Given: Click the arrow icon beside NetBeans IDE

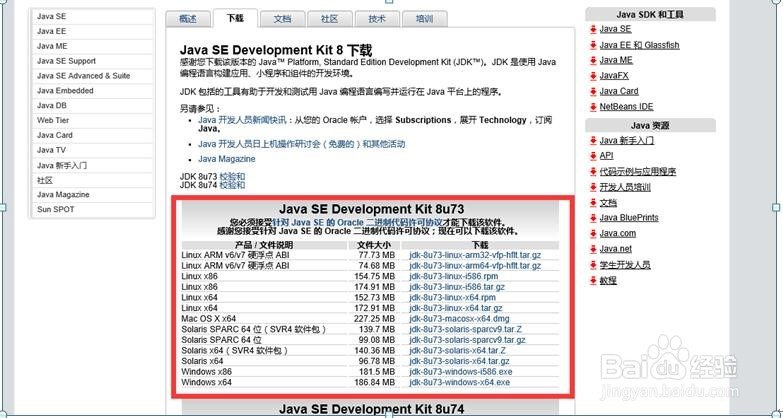Looking at the screenshot, I should coord(593,107).
